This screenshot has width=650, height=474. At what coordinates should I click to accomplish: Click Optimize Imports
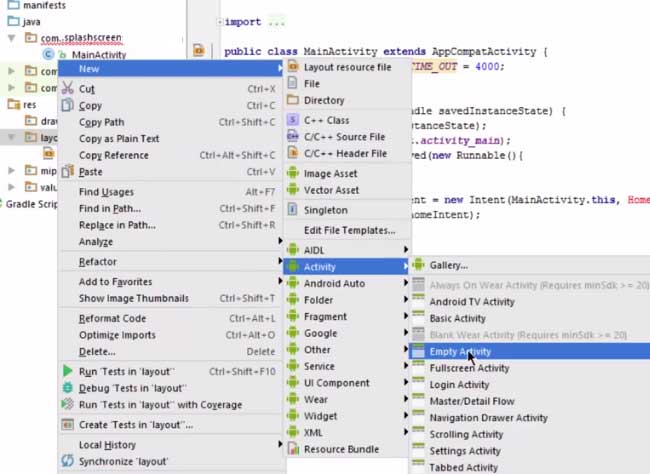point(172,335)
